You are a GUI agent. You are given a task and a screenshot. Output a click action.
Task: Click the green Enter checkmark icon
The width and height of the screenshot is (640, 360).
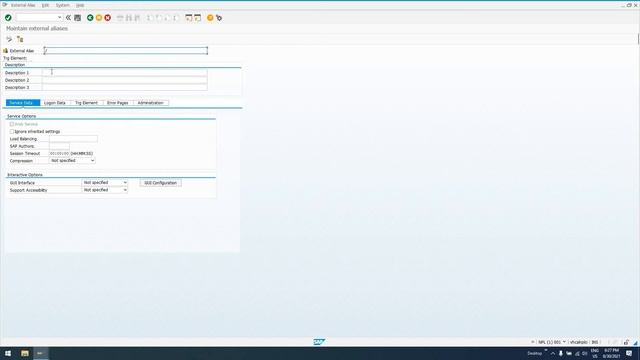click(x=8, y=18)
